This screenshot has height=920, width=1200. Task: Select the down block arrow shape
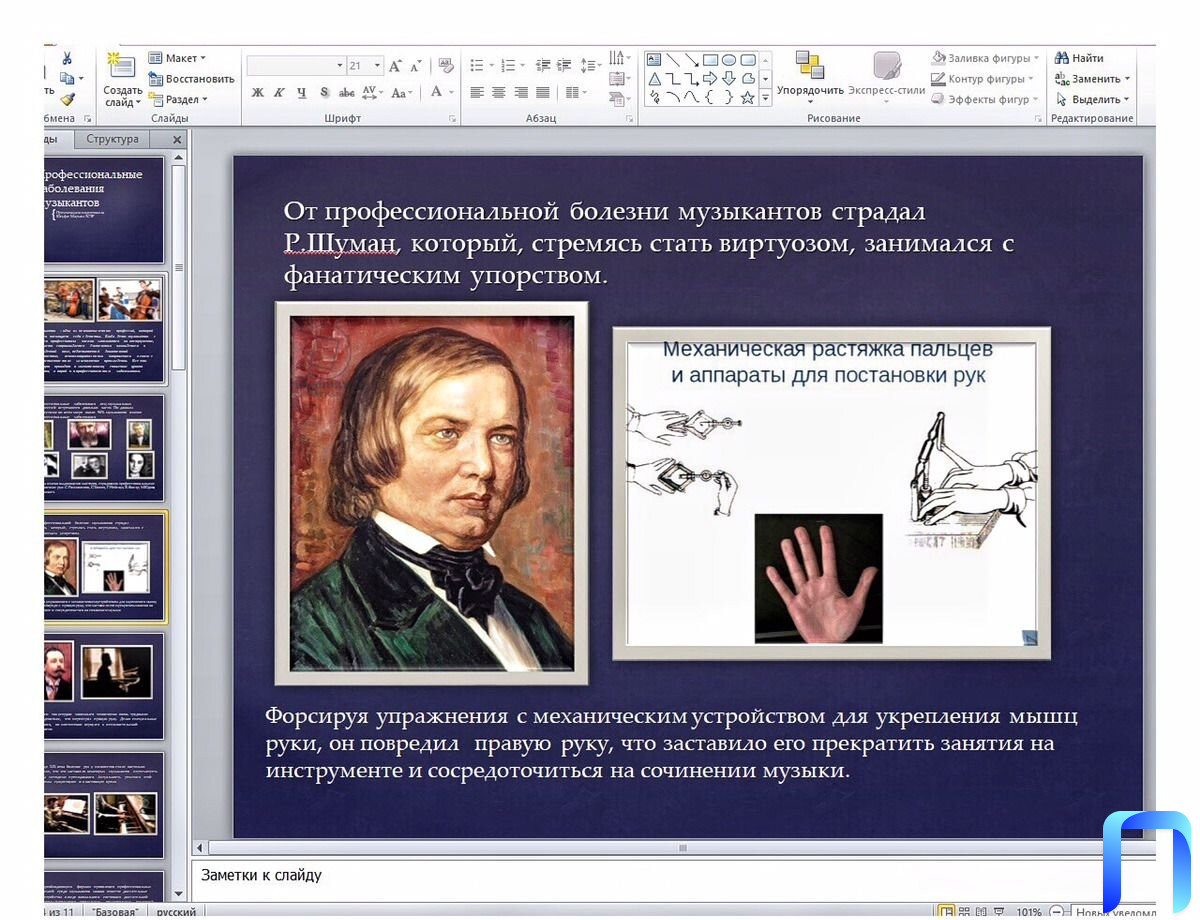click(729, 78)
